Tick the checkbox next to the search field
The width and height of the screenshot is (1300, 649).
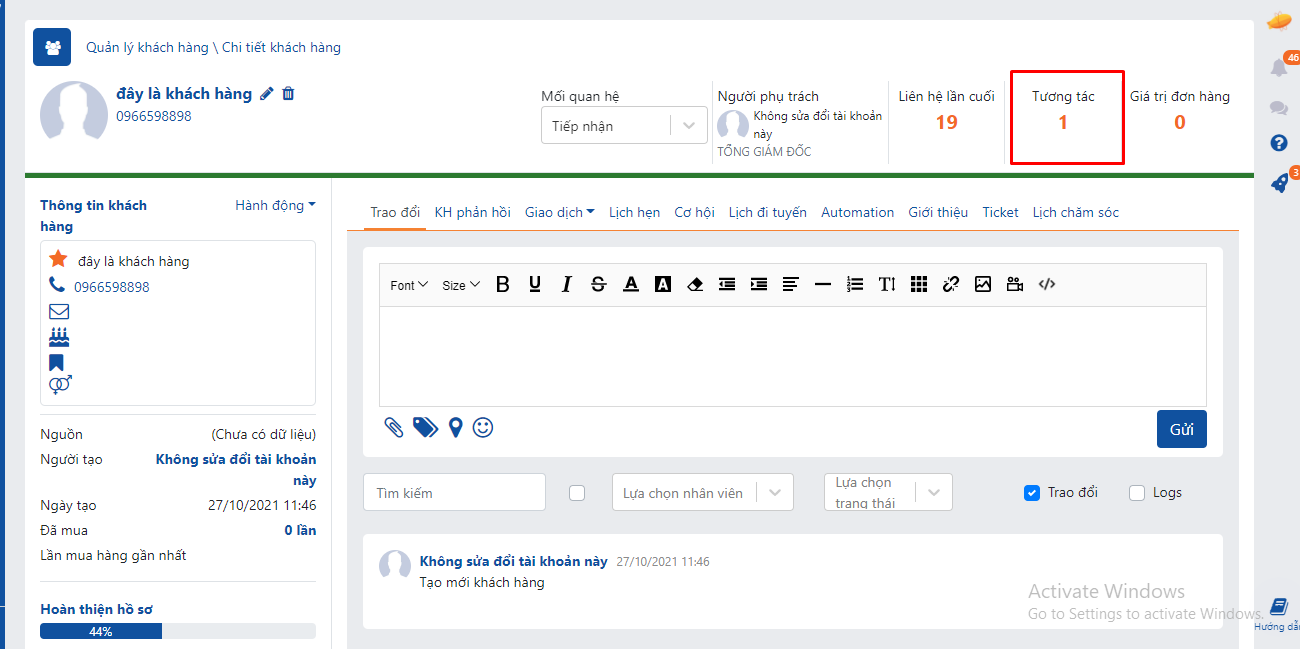pos(577,493)
